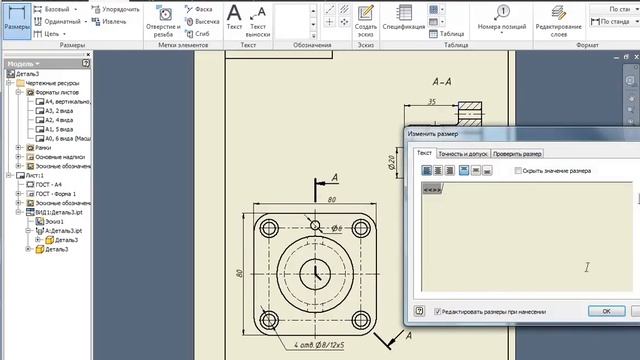This screenshot has height=360, width=640.
Task: Switch to Проверить размер tab
Action: 517,154
